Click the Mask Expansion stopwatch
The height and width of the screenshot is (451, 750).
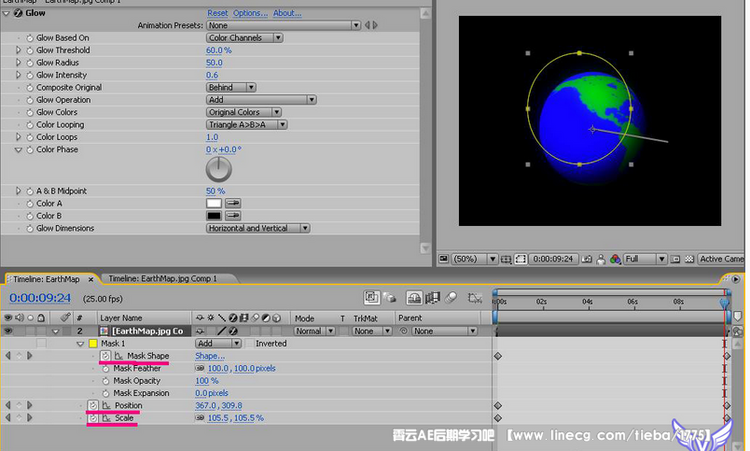click(x=106, y=393)
